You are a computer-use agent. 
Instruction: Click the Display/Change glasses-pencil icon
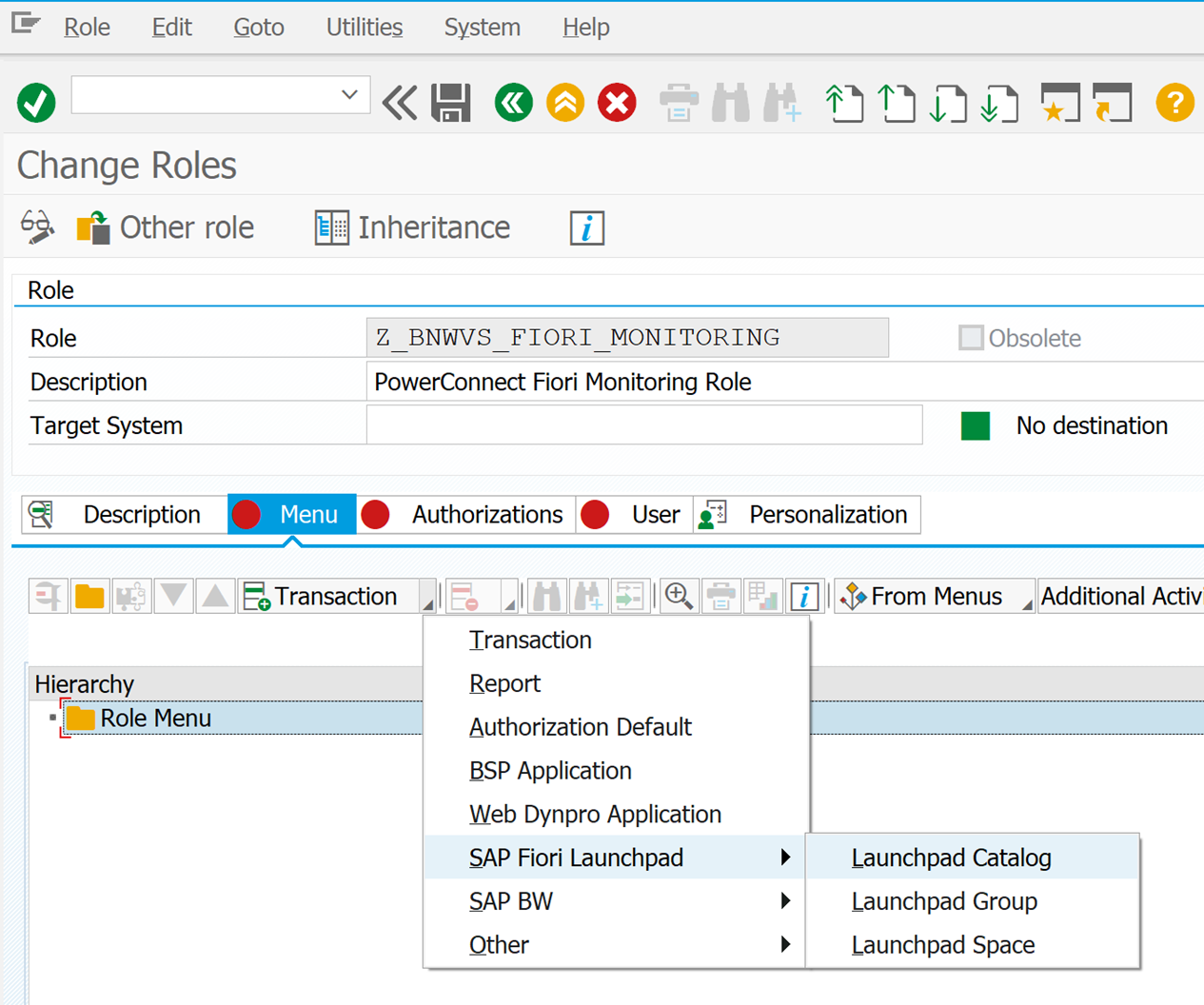click(37, 227)
